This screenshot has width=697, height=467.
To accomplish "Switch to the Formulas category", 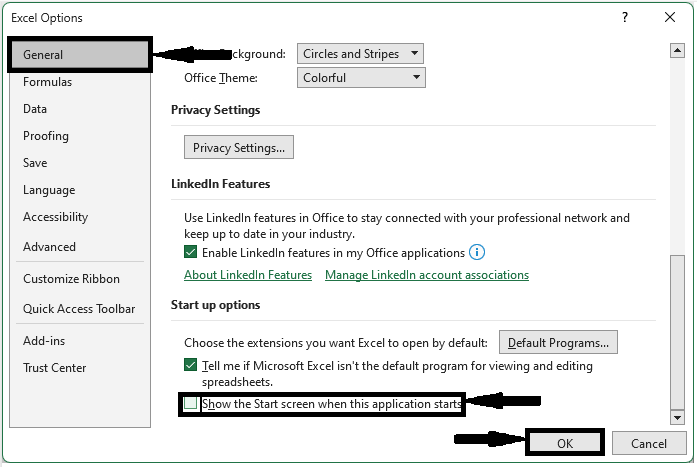I will point(47,82).
